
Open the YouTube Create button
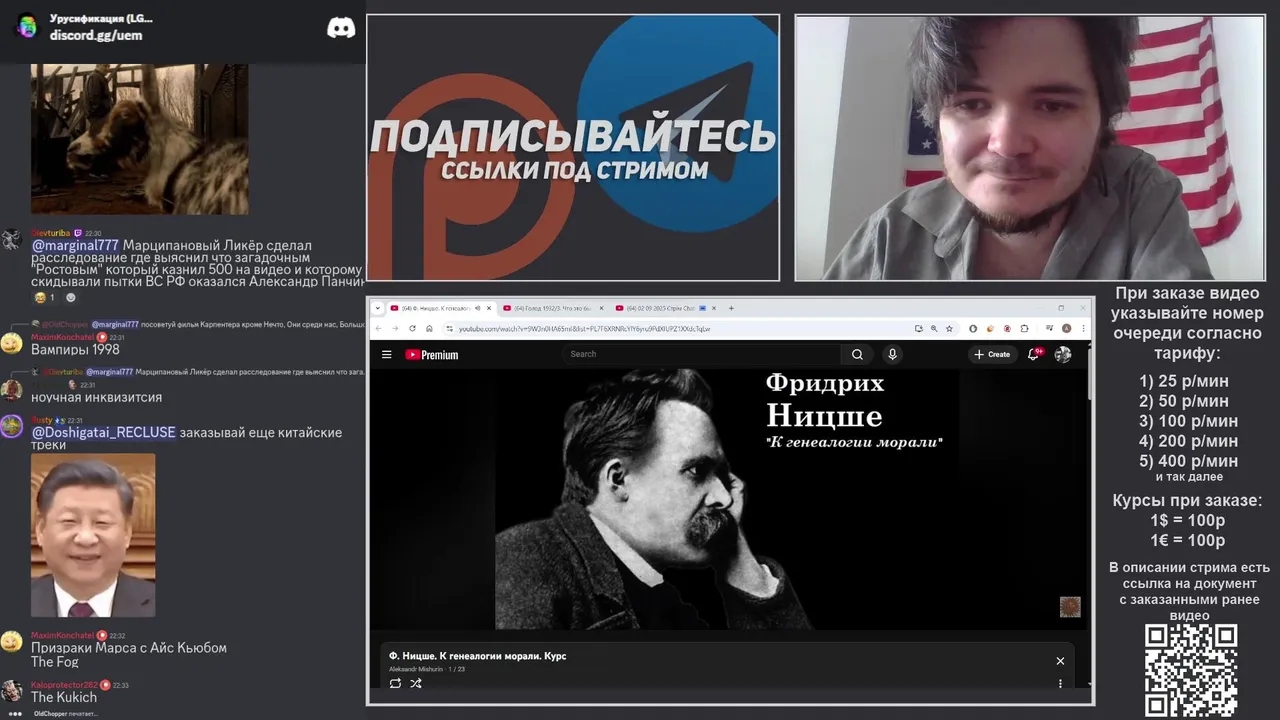(x=992, y=354)
